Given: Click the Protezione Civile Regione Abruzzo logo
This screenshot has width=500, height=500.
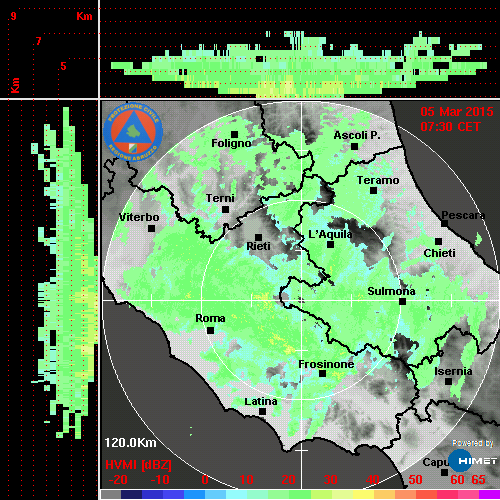Looking at the screenshot, I should point(133,132).
